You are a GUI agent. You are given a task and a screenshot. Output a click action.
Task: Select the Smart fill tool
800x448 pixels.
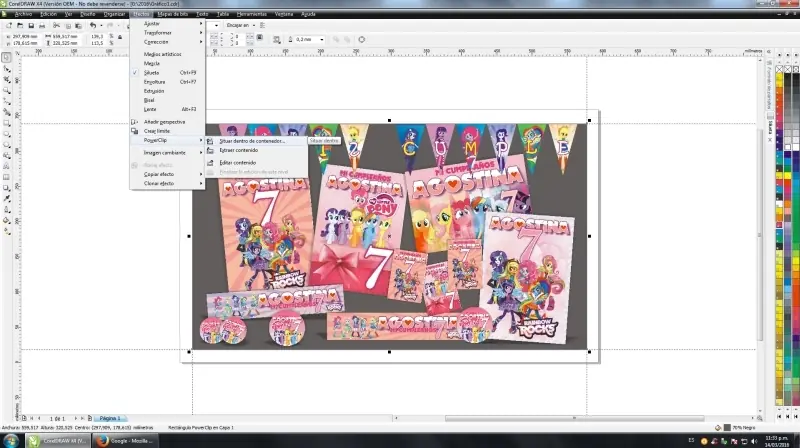(7, 112)
